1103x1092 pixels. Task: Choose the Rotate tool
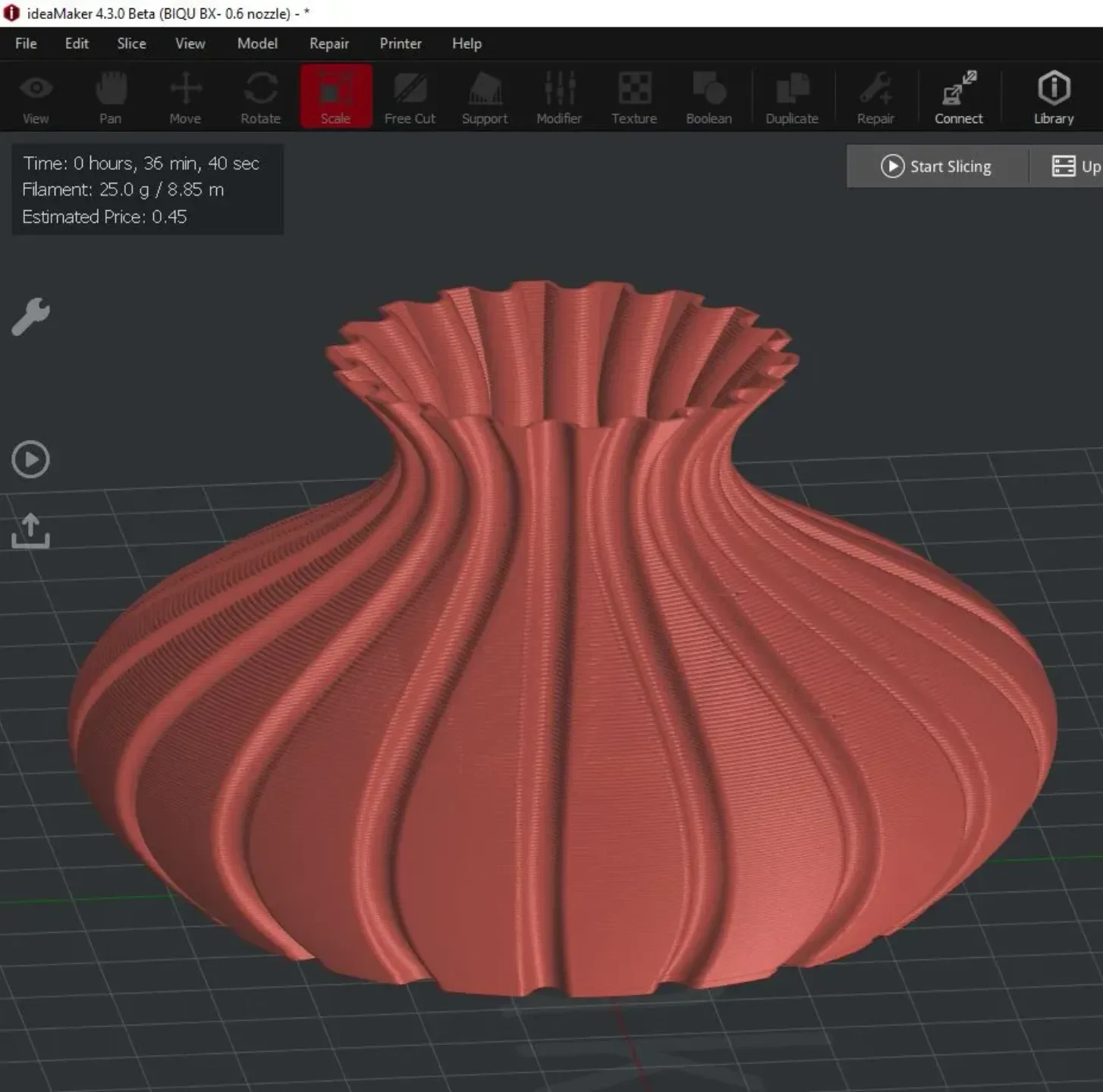tap(260, 98)
